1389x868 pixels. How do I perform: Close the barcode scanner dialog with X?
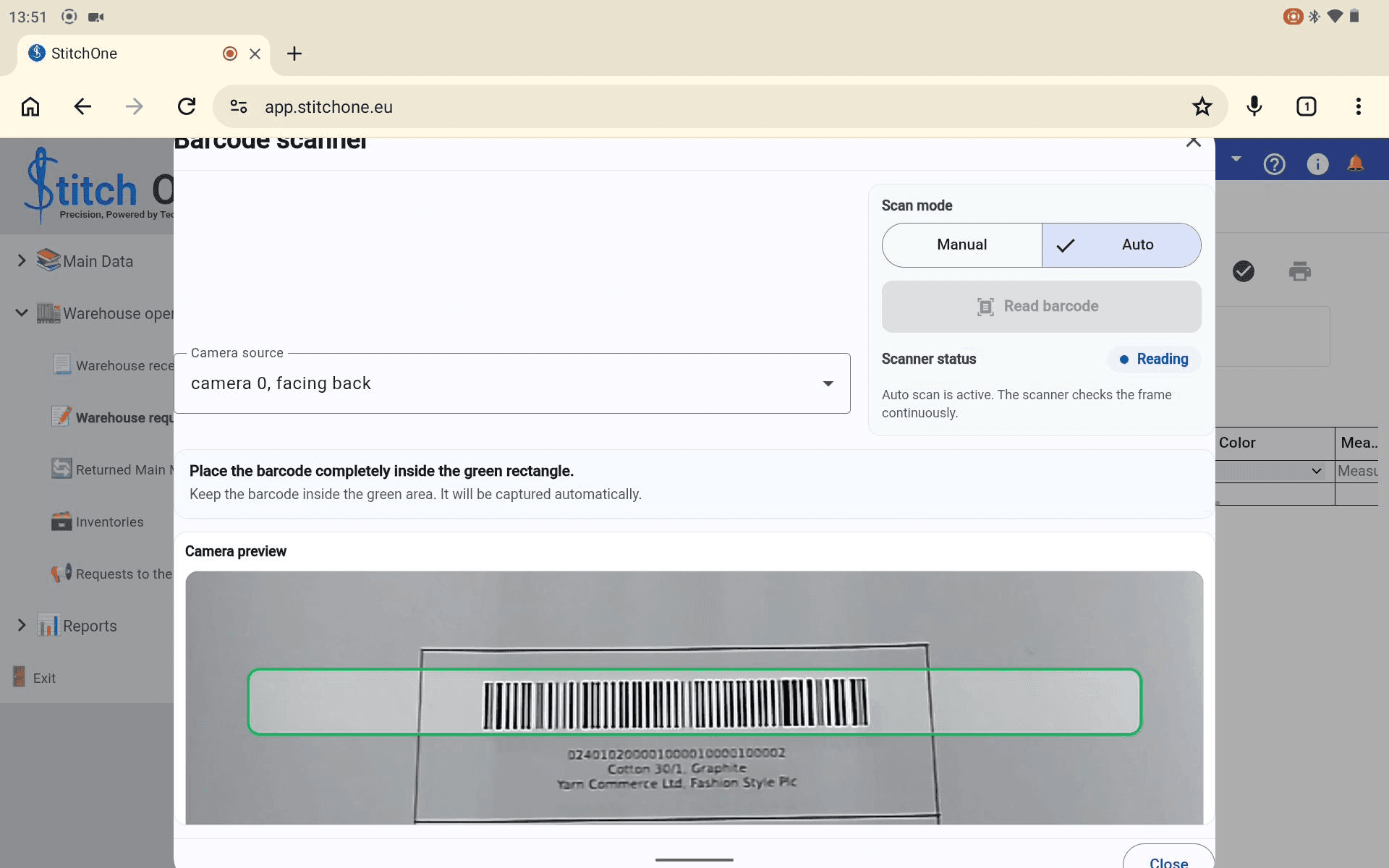coord(1194,142)
